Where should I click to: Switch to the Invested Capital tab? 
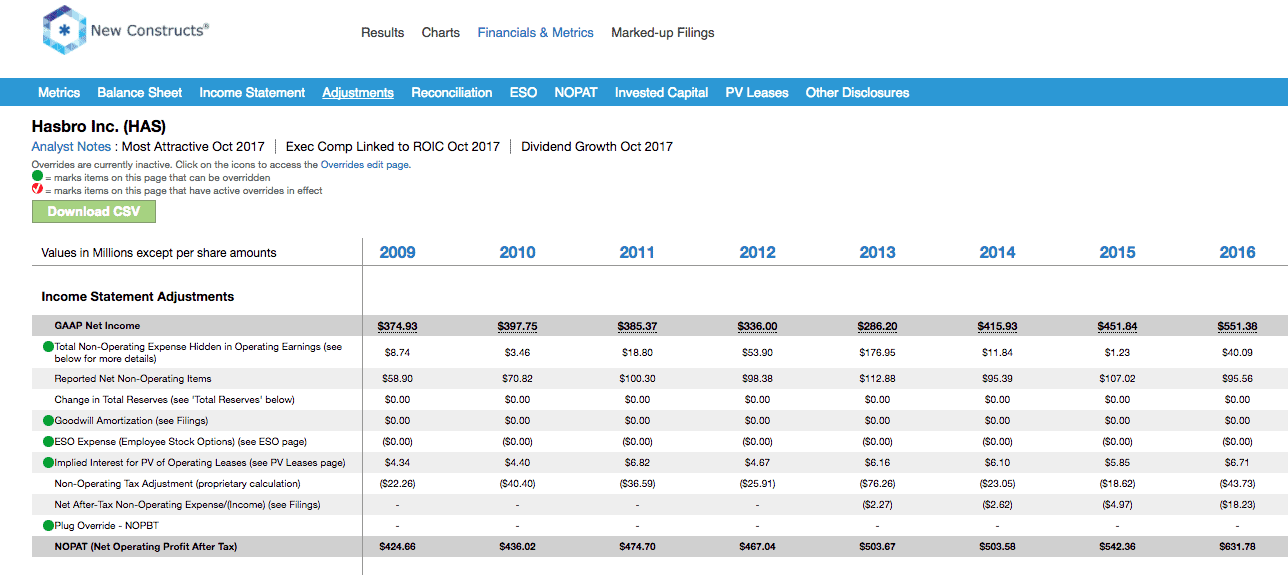pyautogui.click(x=662, y=92)
